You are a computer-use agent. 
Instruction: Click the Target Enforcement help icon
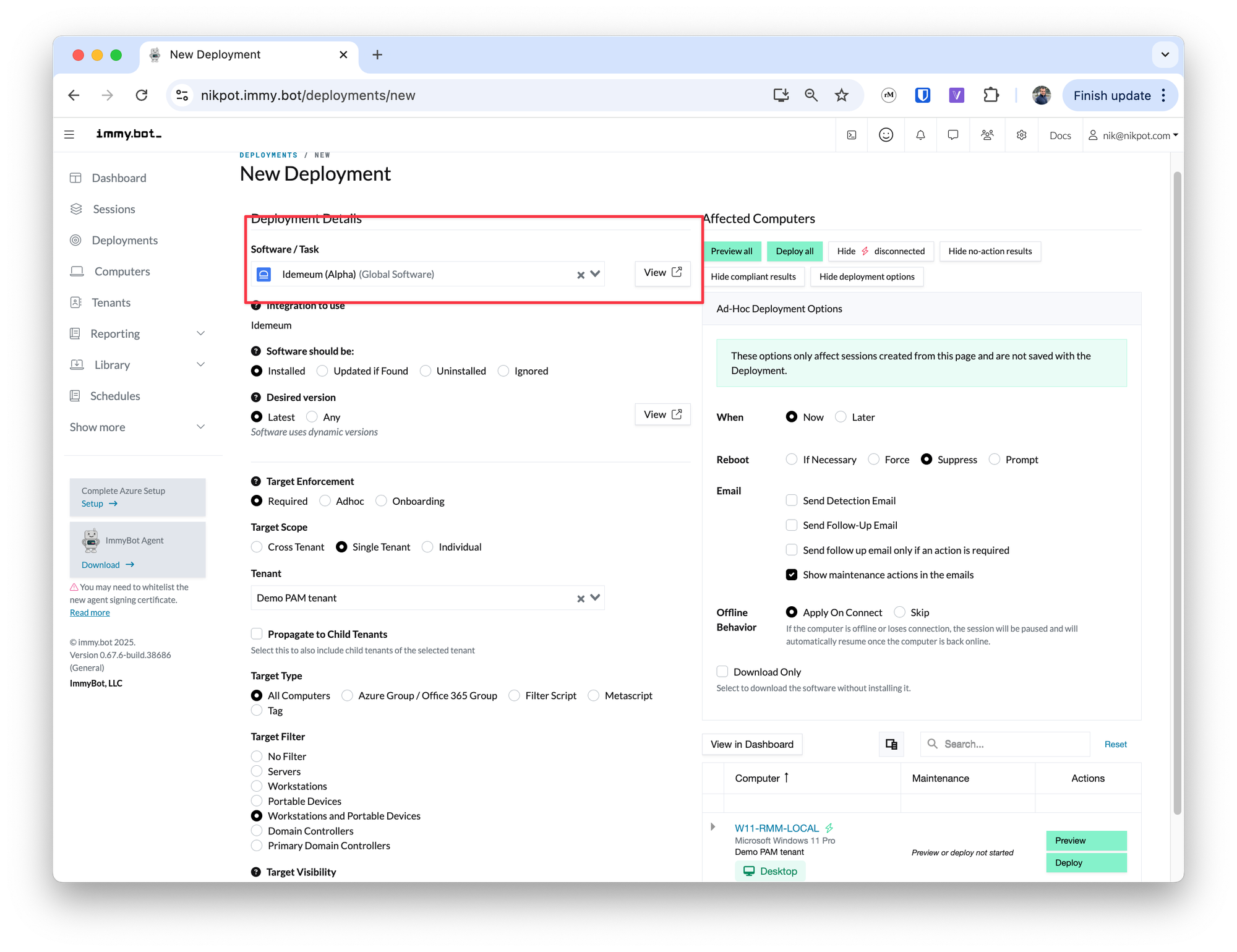coord(255,482)
